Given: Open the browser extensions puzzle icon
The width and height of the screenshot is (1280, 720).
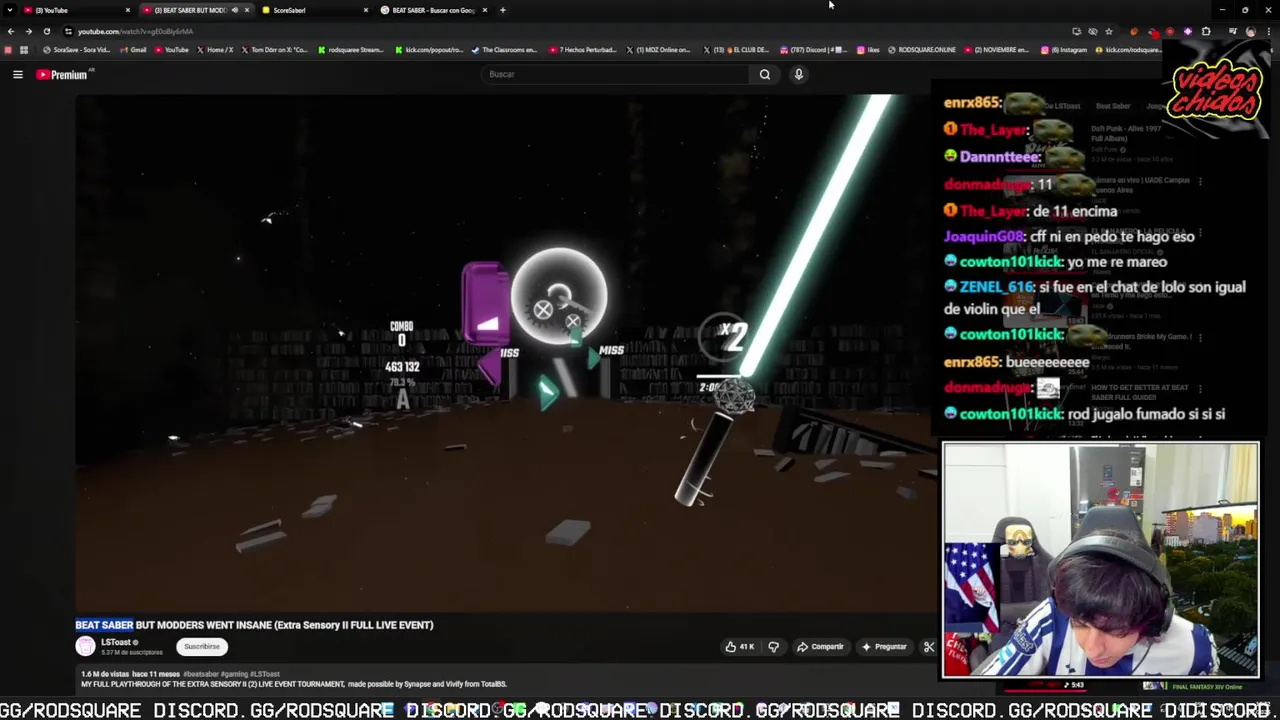Looking at the screenshot, I should pos(1206,31).
